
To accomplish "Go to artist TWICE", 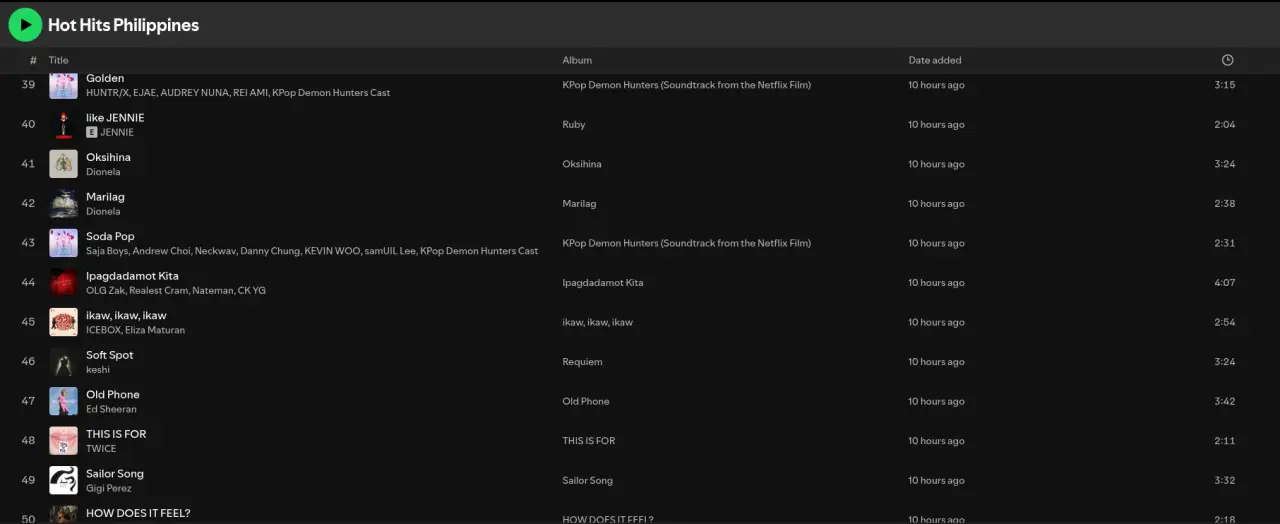I will 101,448.
